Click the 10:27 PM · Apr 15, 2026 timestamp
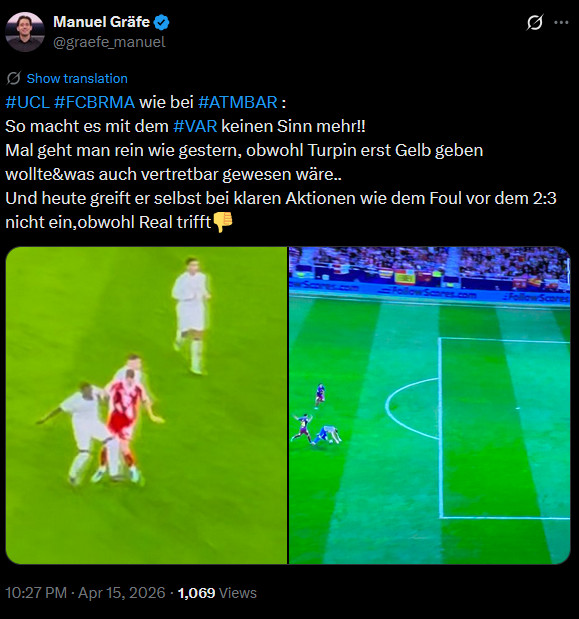The image size is (579, 619). coord(85,593)
